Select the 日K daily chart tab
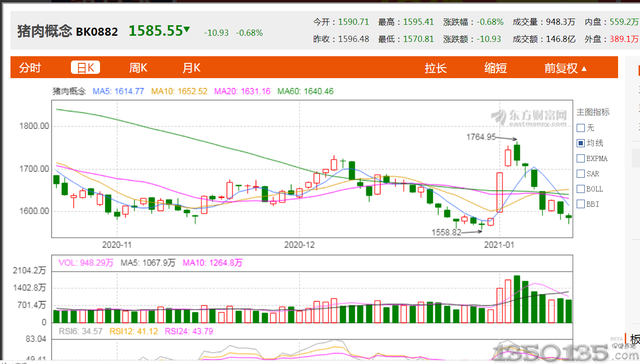Viewport: 640px width, 364px height. 85,68
